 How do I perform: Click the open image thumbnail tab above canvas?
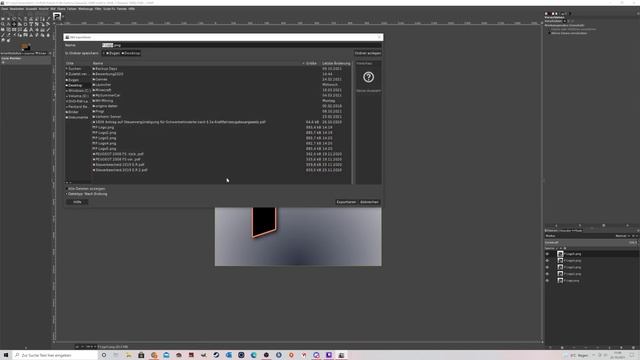coord(57,17)
